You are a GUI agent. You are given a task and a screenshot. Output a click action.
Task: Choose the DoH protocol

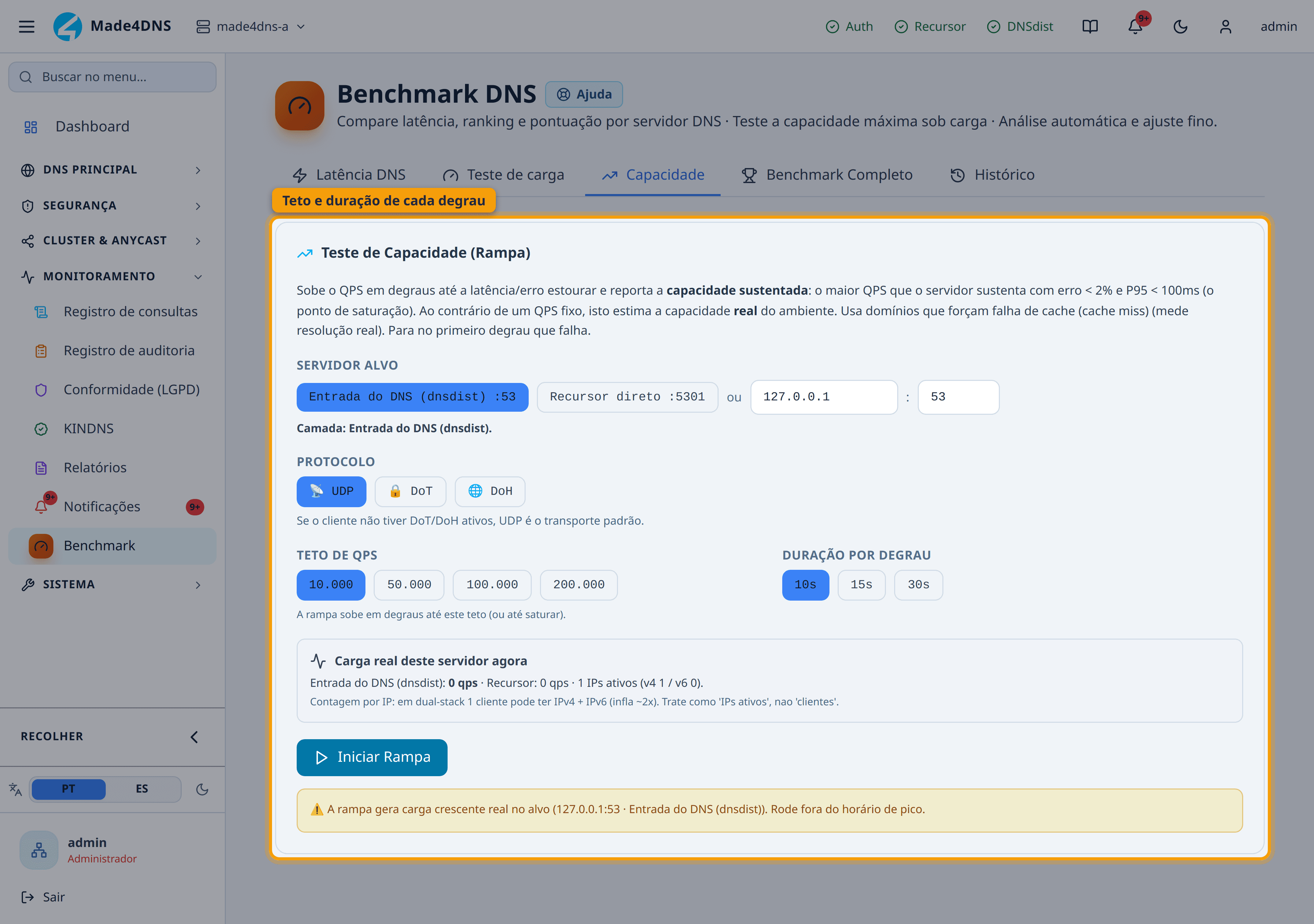coord(490,491)
